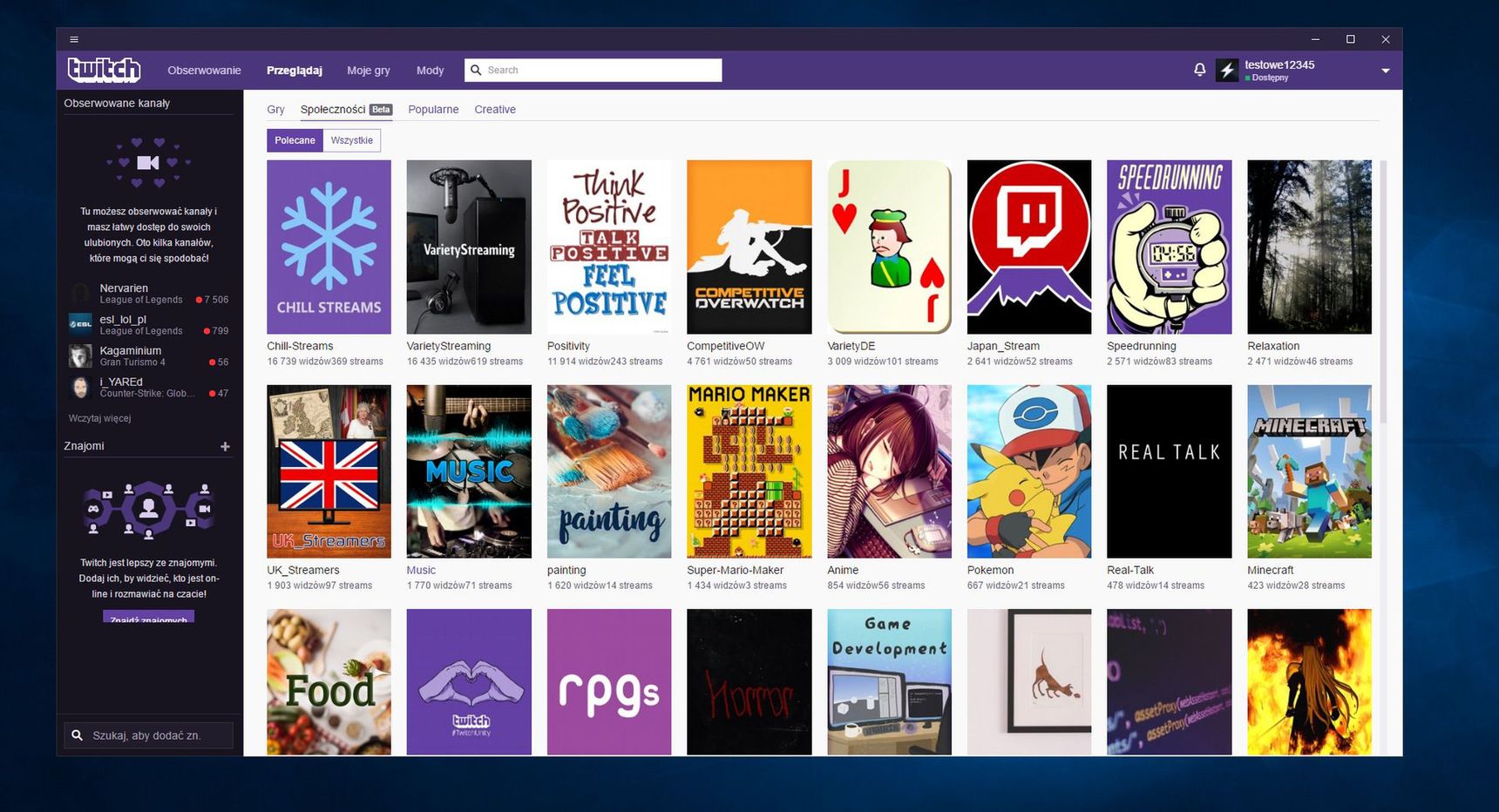Open the code screen community thumbnail
This screenshot has width=1499, height=812.
[x=1170, y=682]
